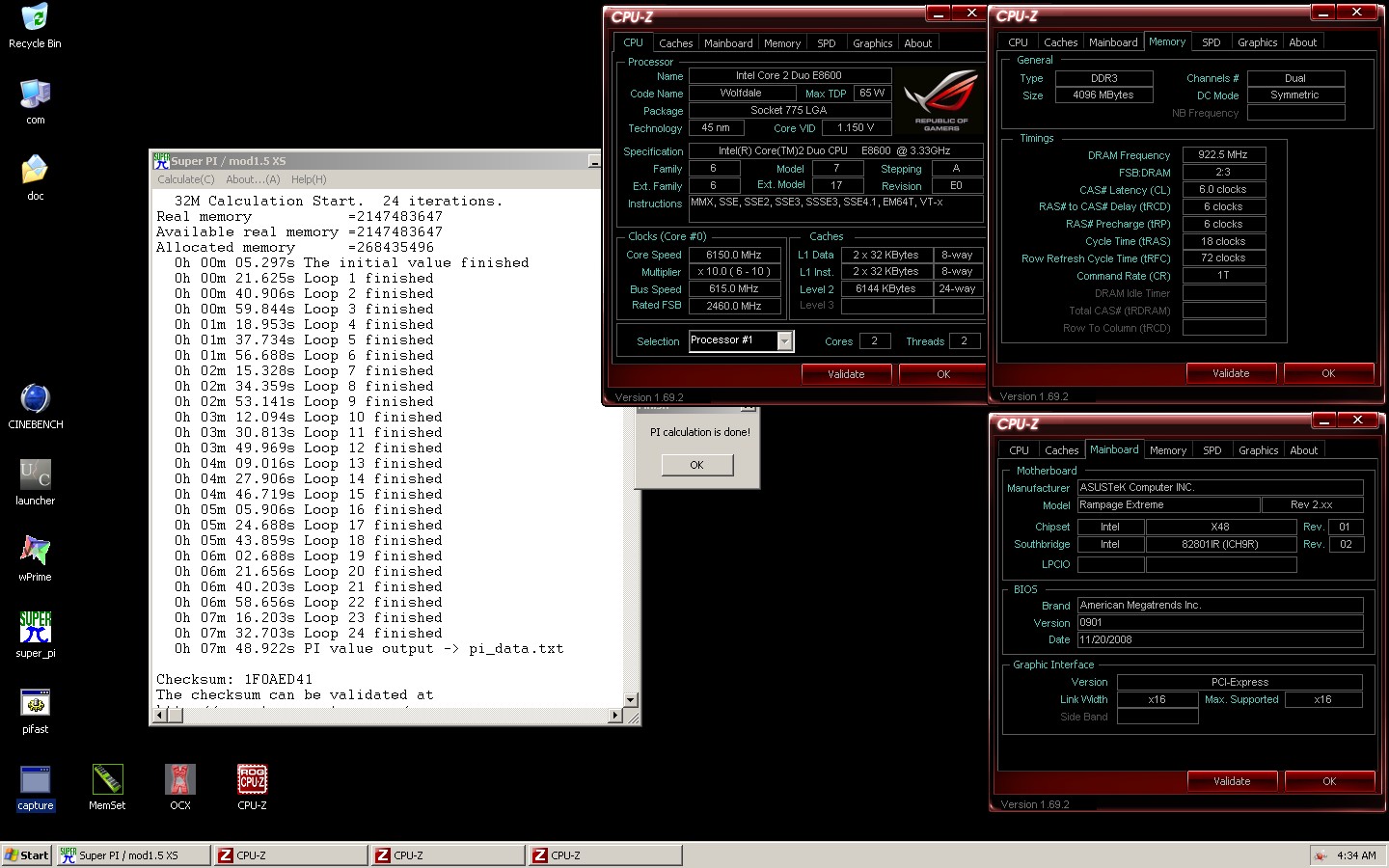1389x868 pixels.
Task: Open About...(A) menu in Super PI
Action: point(253,179)
